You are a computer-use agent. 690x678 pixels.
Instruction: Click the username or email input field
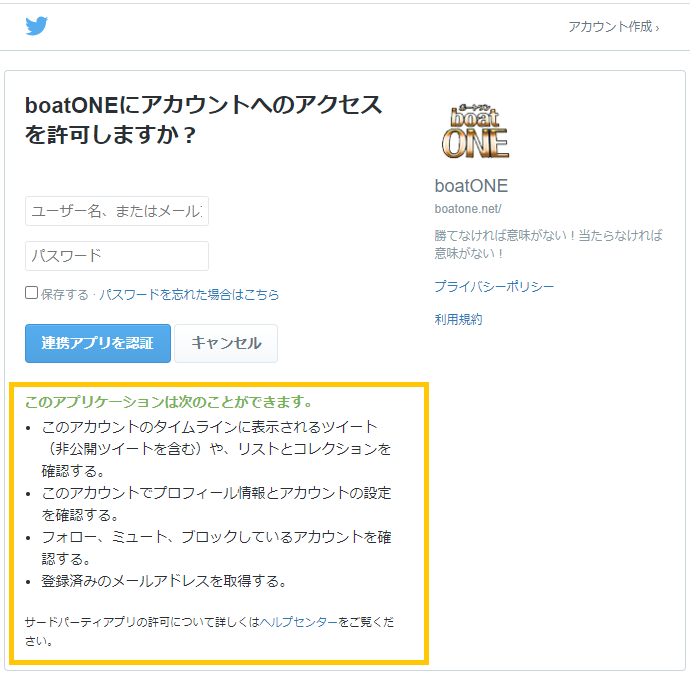pos(117,211)
